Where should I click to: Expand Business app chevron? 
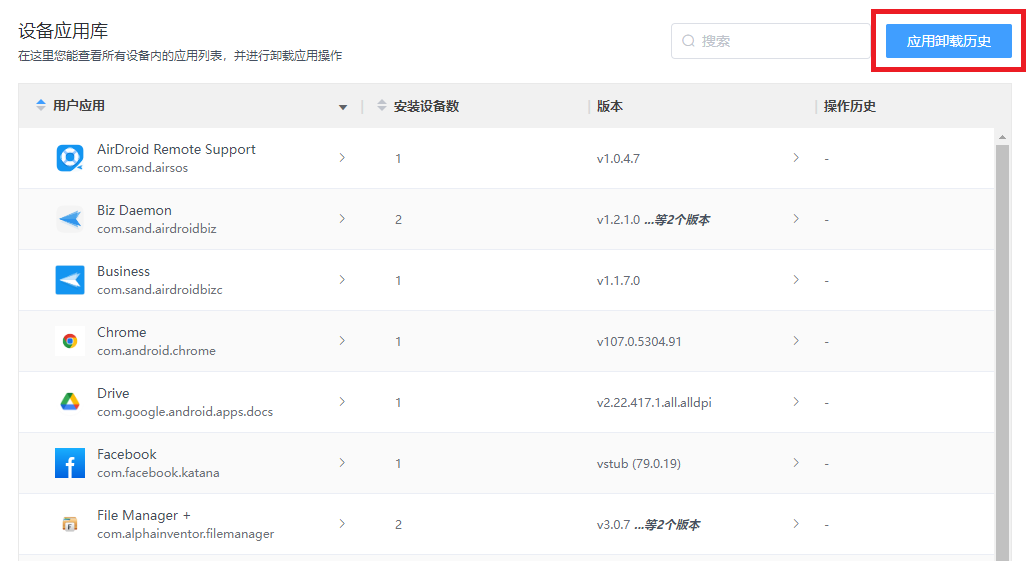(x=342, y=280)
